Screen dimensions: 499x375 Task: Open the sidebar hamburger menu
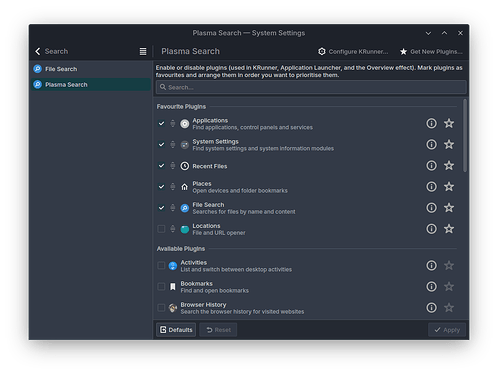tap(143, 51)
